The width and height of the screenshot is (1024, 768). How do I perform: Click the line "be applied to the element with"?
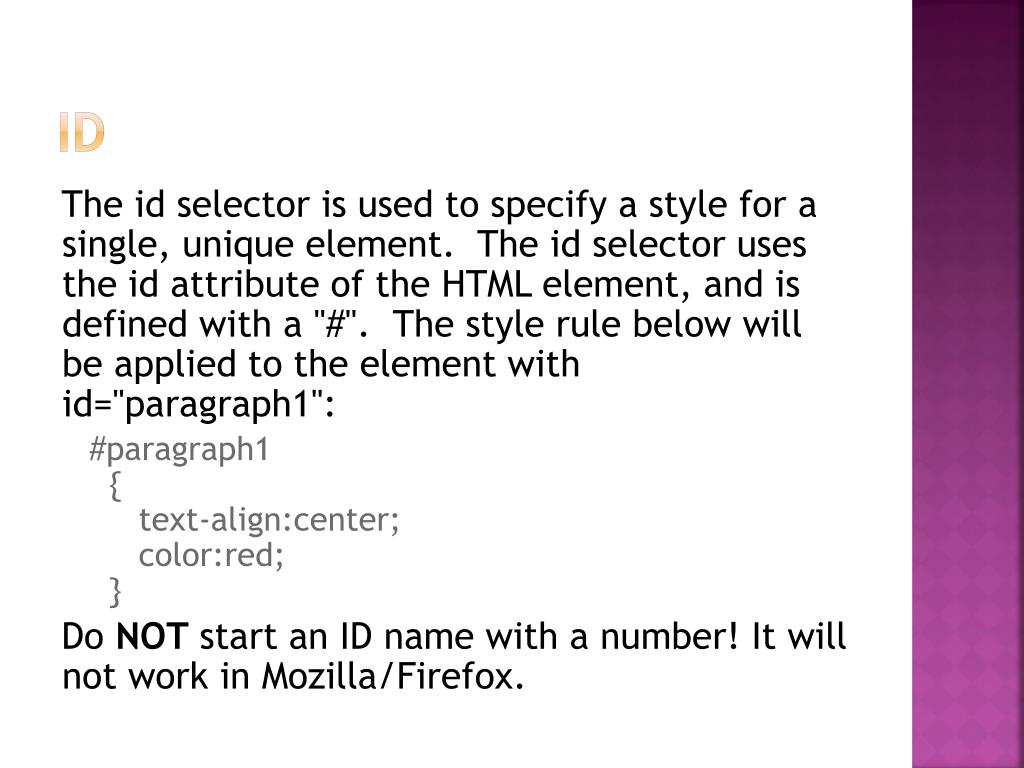pyautogui.click(x=320, y=365)
